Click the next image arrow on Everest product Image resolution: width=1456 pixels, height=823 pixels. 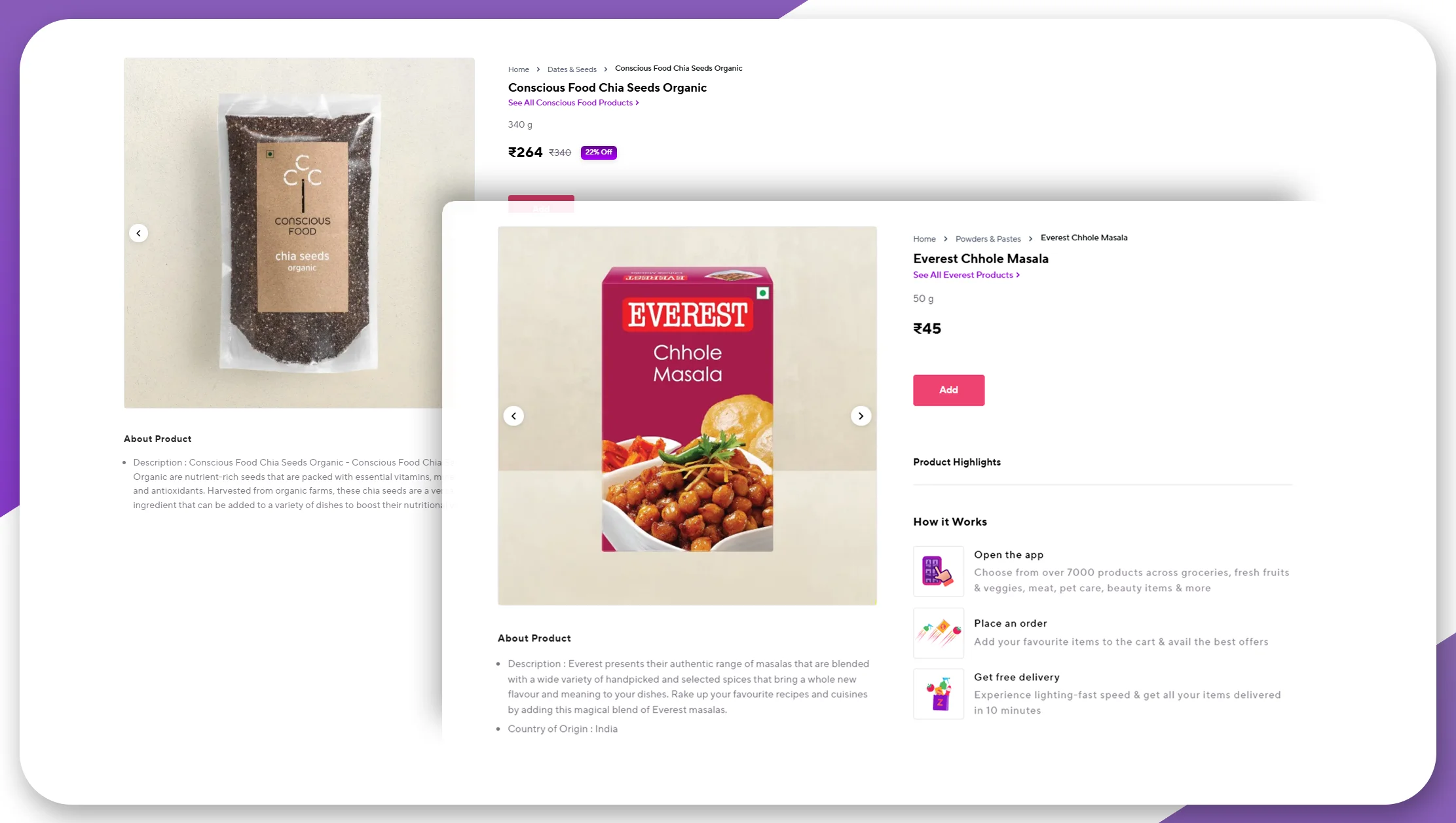(x=860, y=416)
